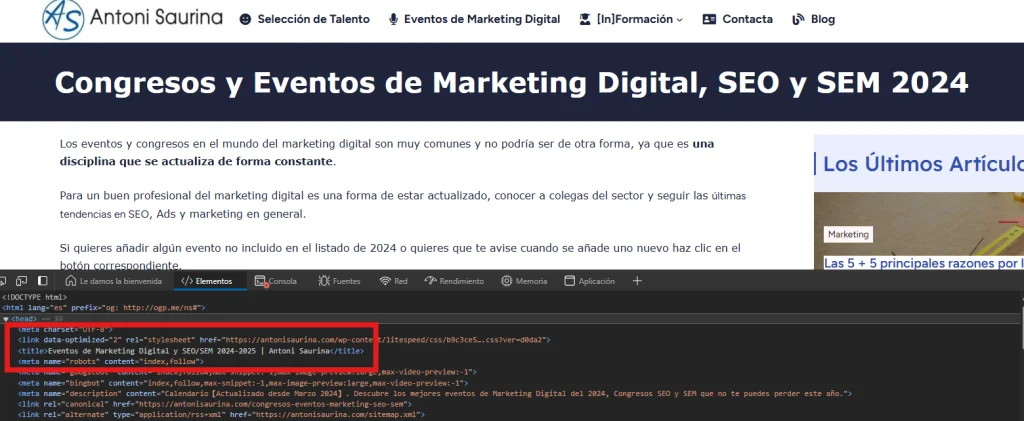This screenshot has width=1024, height=421.
Task: Open the Rendimiento panel
Action: 453,281
